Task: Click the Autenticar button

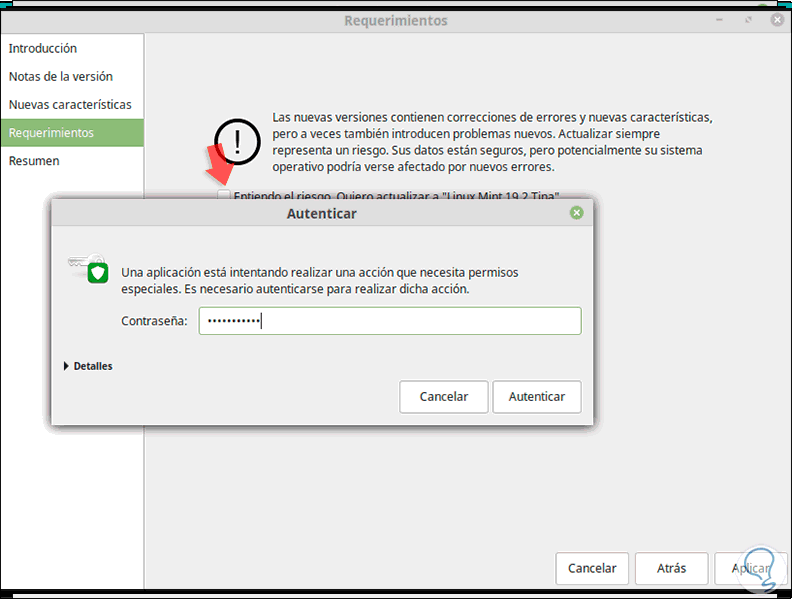Action: (537, 396)
